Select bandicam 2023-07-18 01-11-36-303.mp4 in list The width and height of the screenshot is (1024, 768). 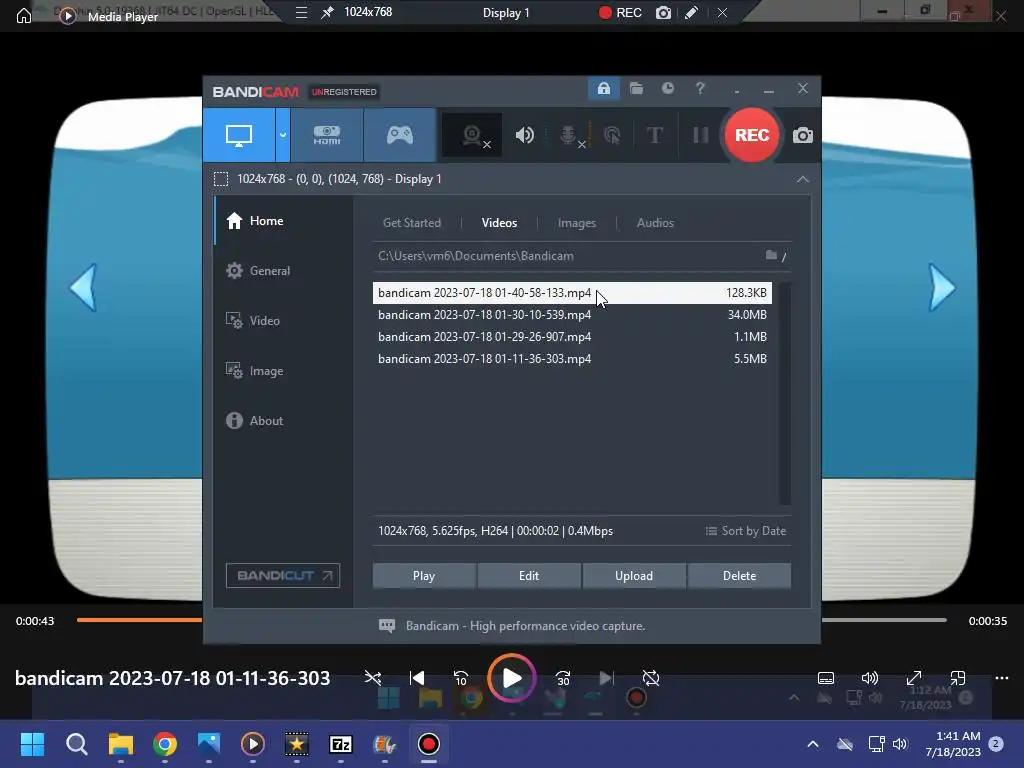(x=572, y=359)
